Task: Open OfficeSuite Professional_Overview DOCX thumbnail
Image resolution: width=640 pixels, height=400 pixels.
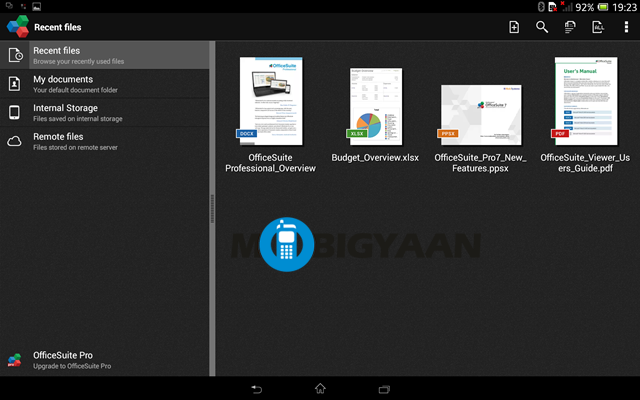Action: (271, 101)
